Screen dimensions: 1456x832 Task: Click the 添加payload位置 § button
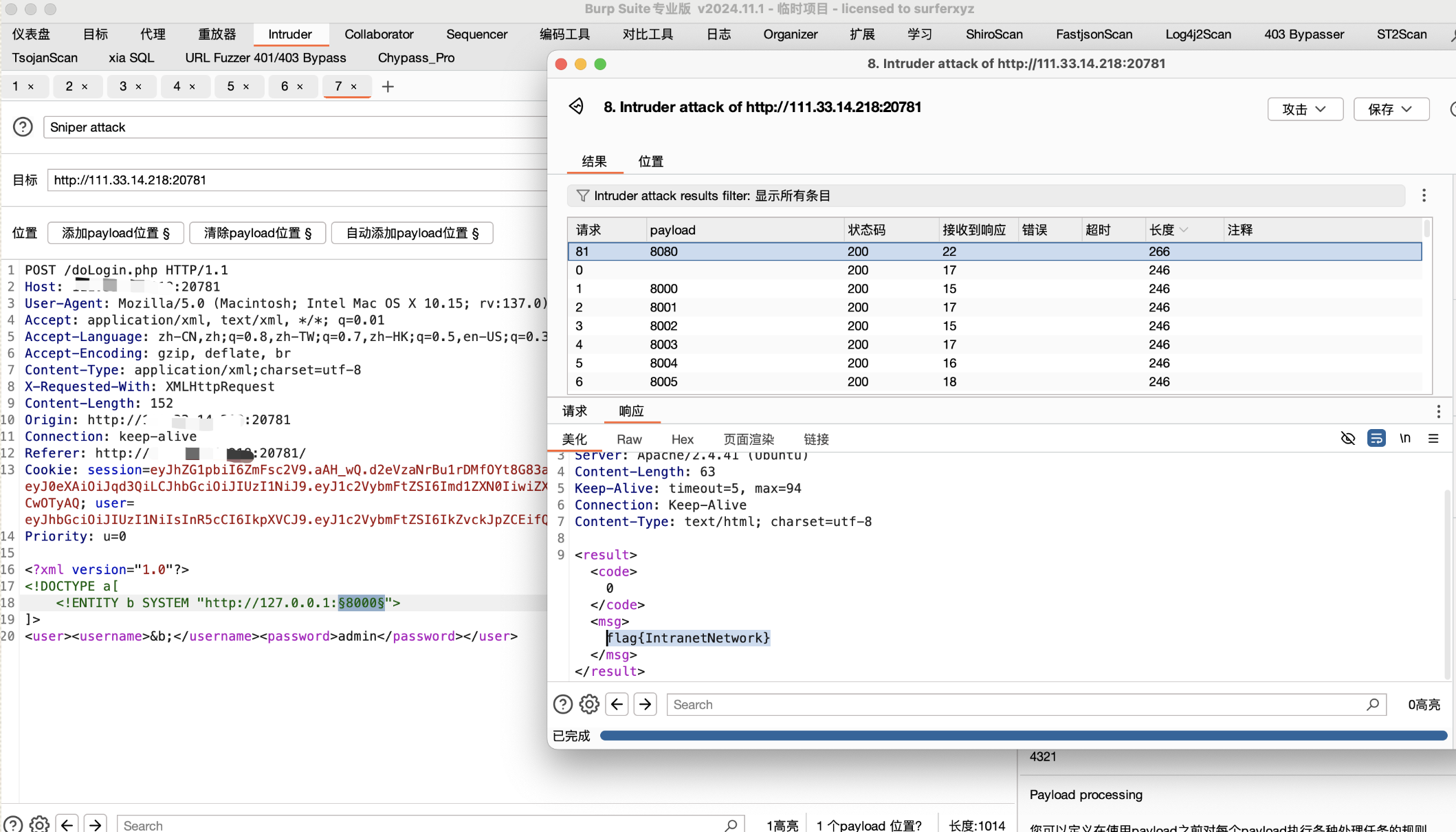(x=115, y=233)
